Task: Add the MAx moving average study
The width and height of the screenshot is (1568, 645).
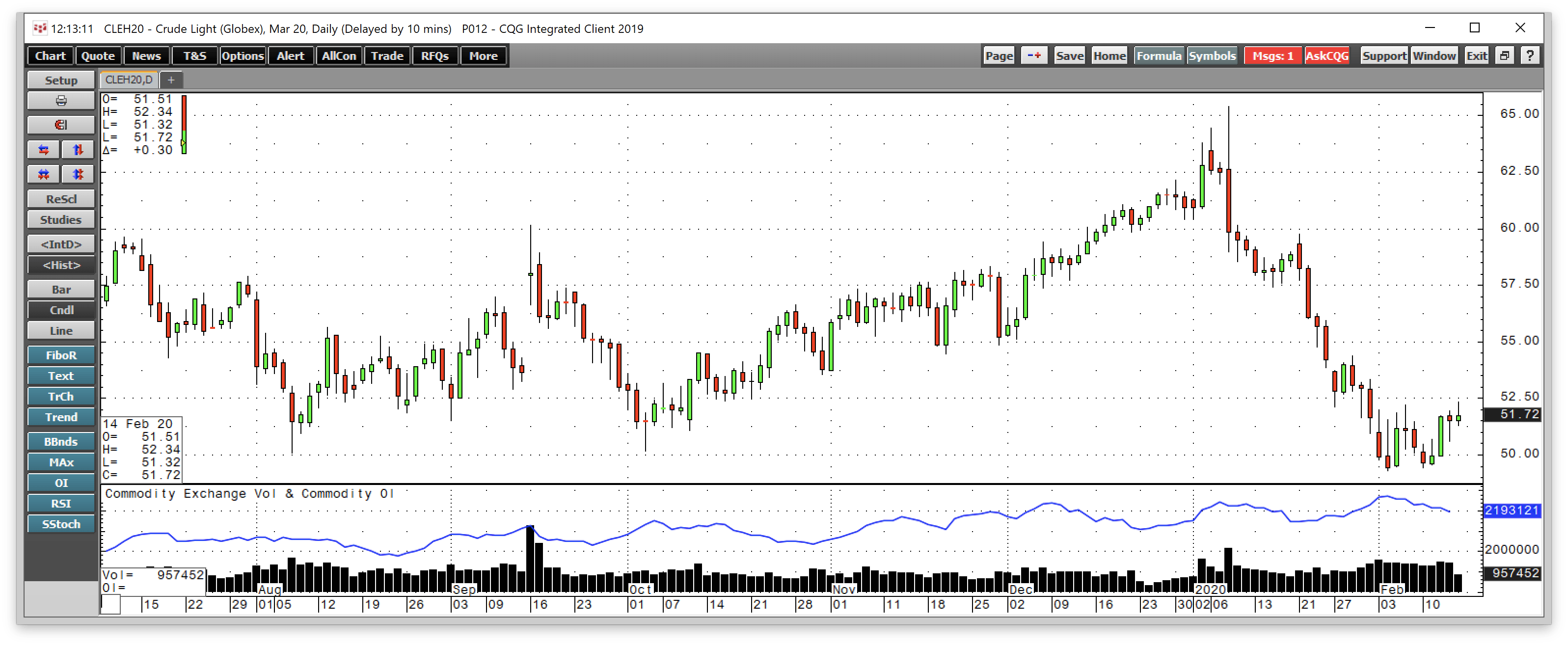Action: pyautogui.click(x=61, y=462)
